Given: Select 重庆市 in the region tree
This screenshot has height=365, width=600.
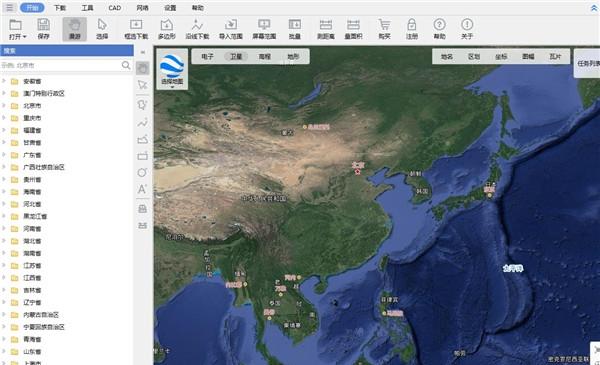Looking at the screenshot, I should click(32, 118).
